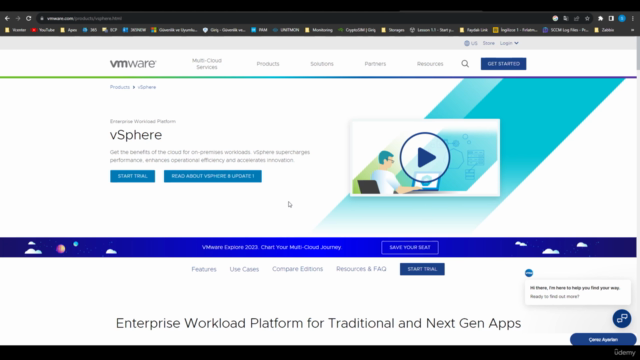Open the Chrome three-dot menu
Viewport: 640px width, 360px height.
coord(633,18)
